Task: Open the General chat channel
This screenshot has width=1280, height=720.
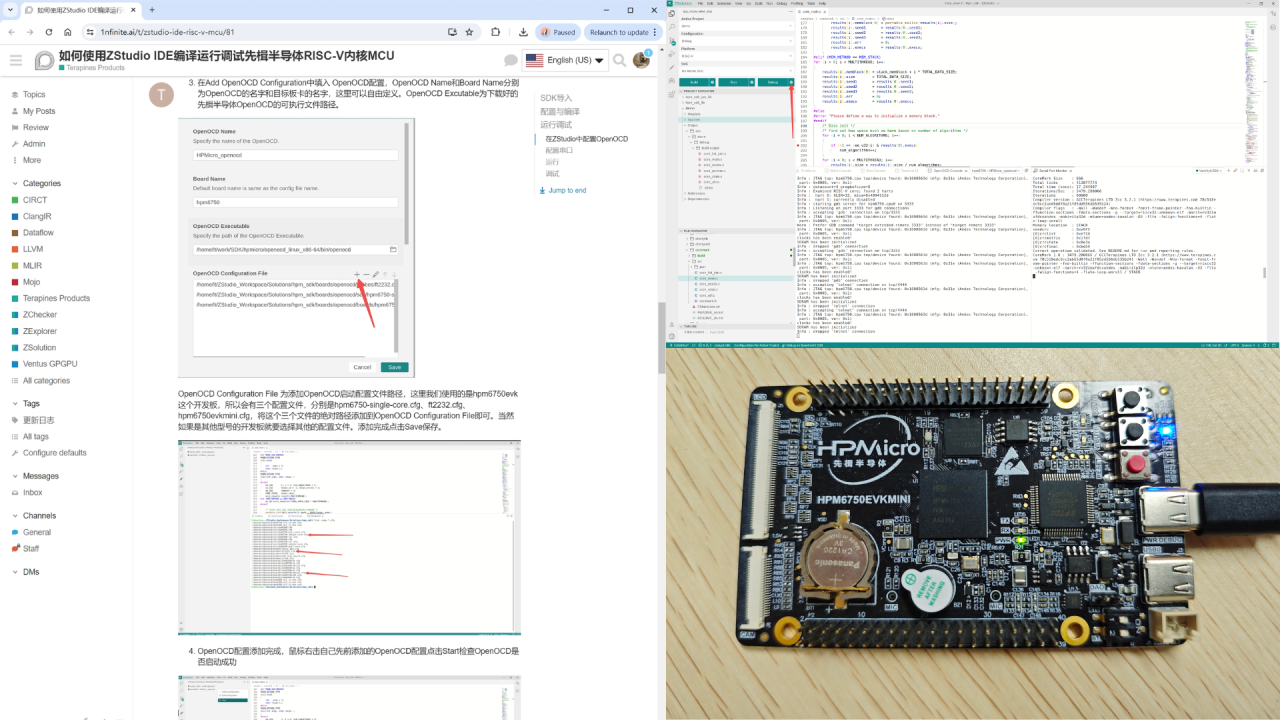Action: click(37, 532)
